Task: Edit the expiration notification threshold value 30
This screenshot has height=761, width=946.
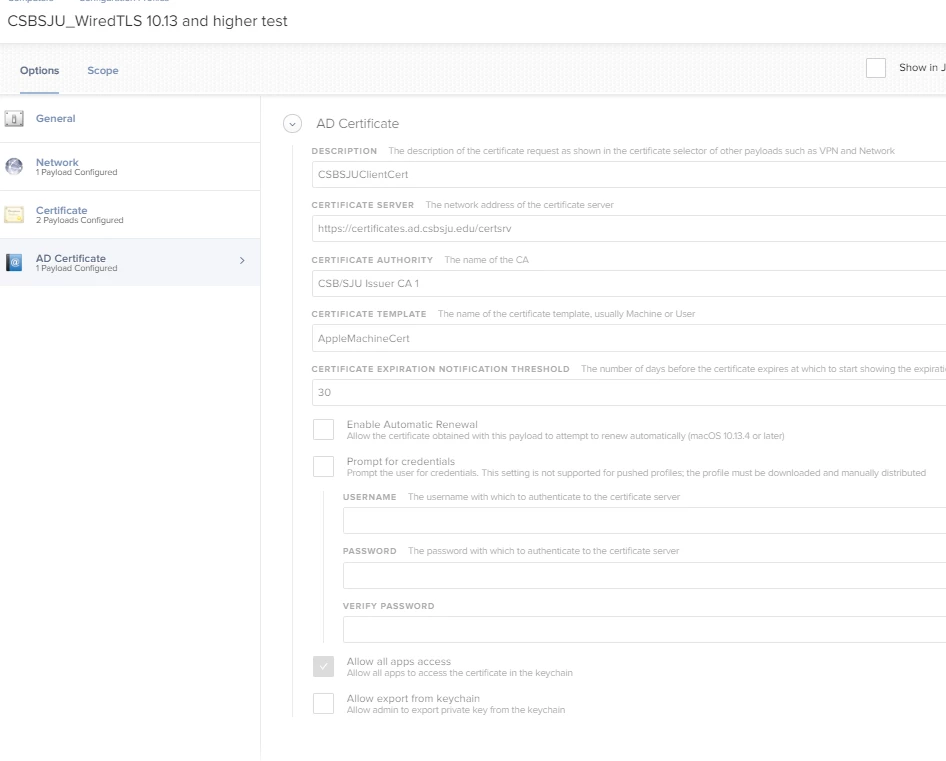Action: click(x=629, y=392)
